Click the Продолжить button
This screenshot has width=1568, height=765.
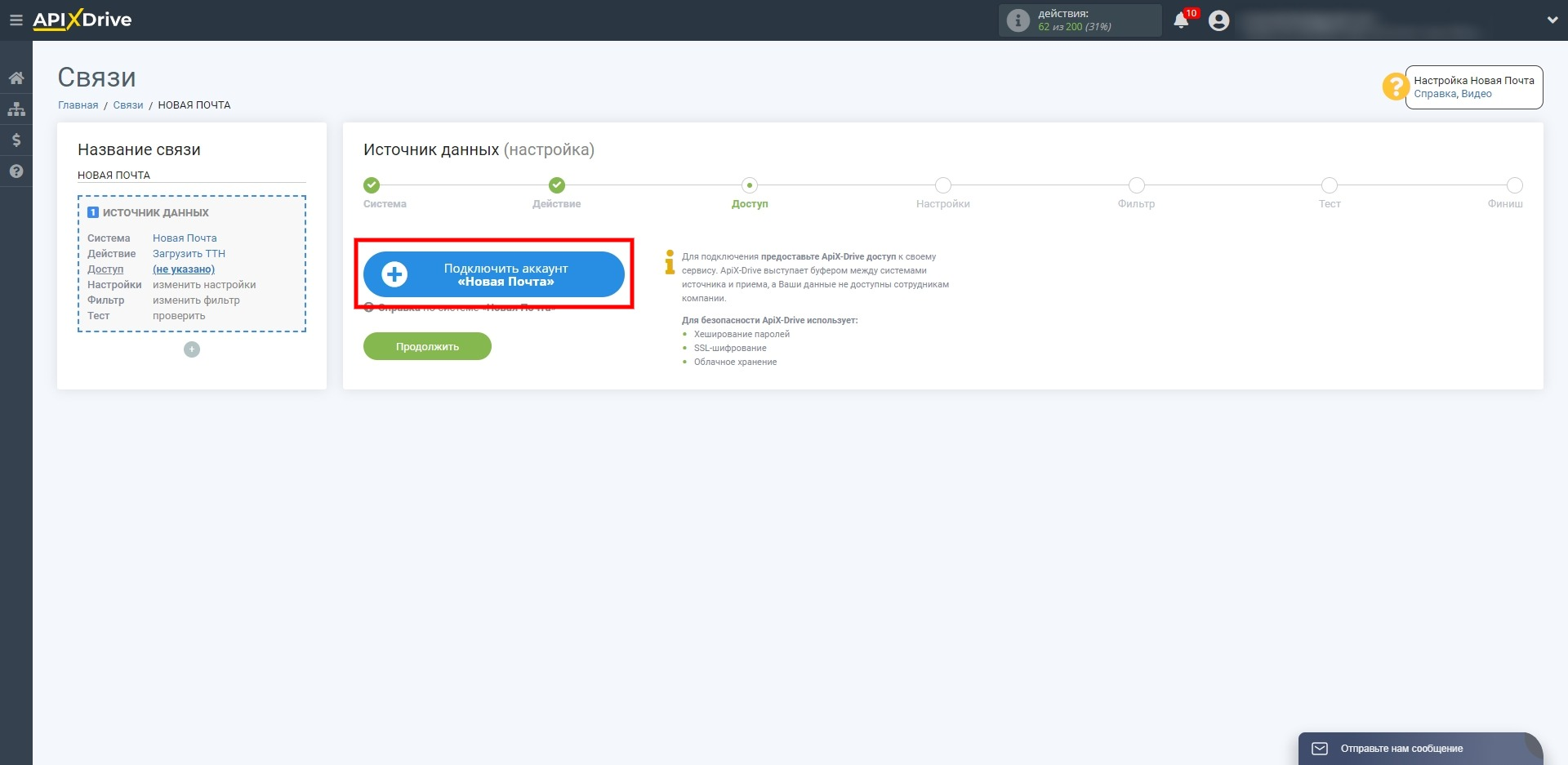[427, 346]
